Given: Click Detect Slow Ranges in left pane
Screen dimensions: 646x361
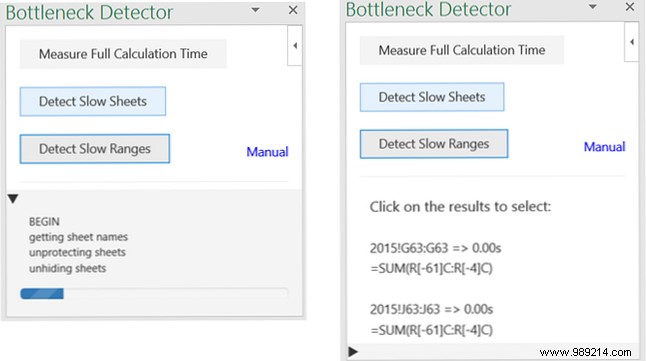Looking at the screenshot, I should [95, 149].
